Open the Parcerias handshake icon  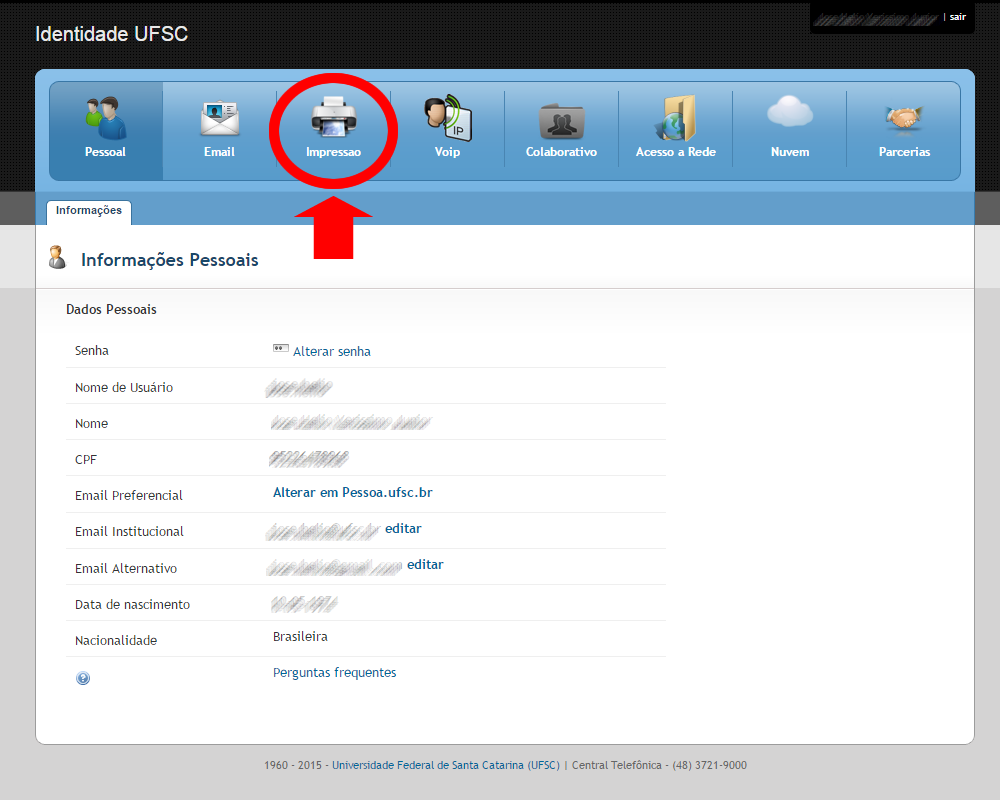click(x=904, y=118)
